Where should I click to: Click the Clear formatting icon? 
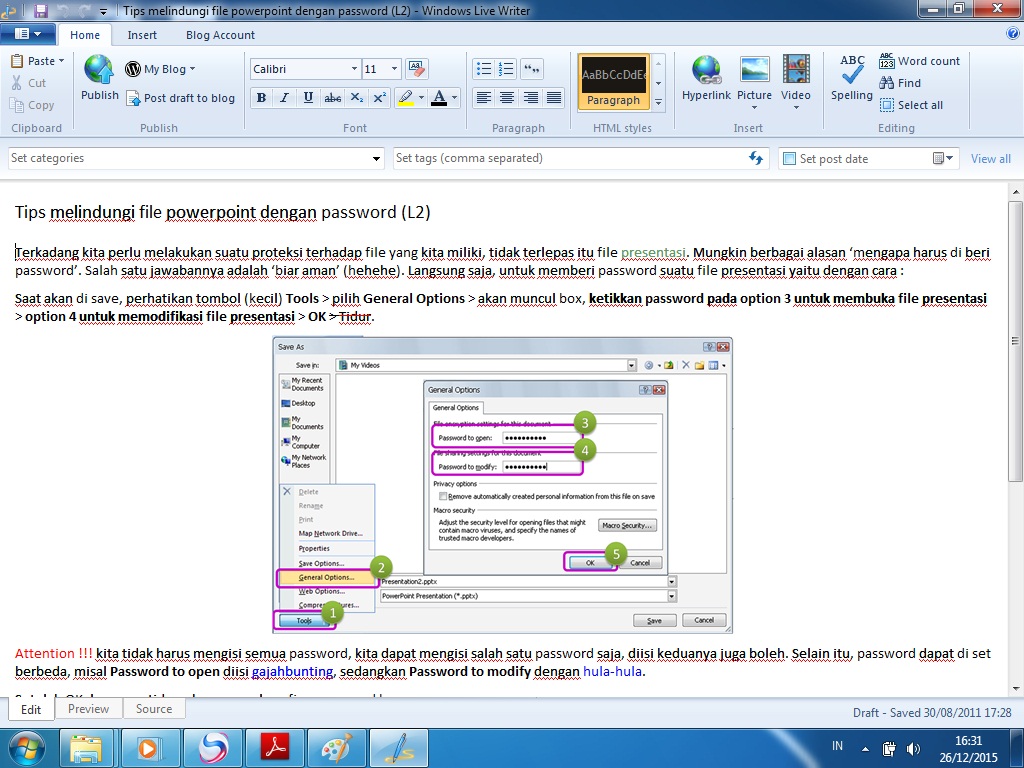[x=416, y=69]
